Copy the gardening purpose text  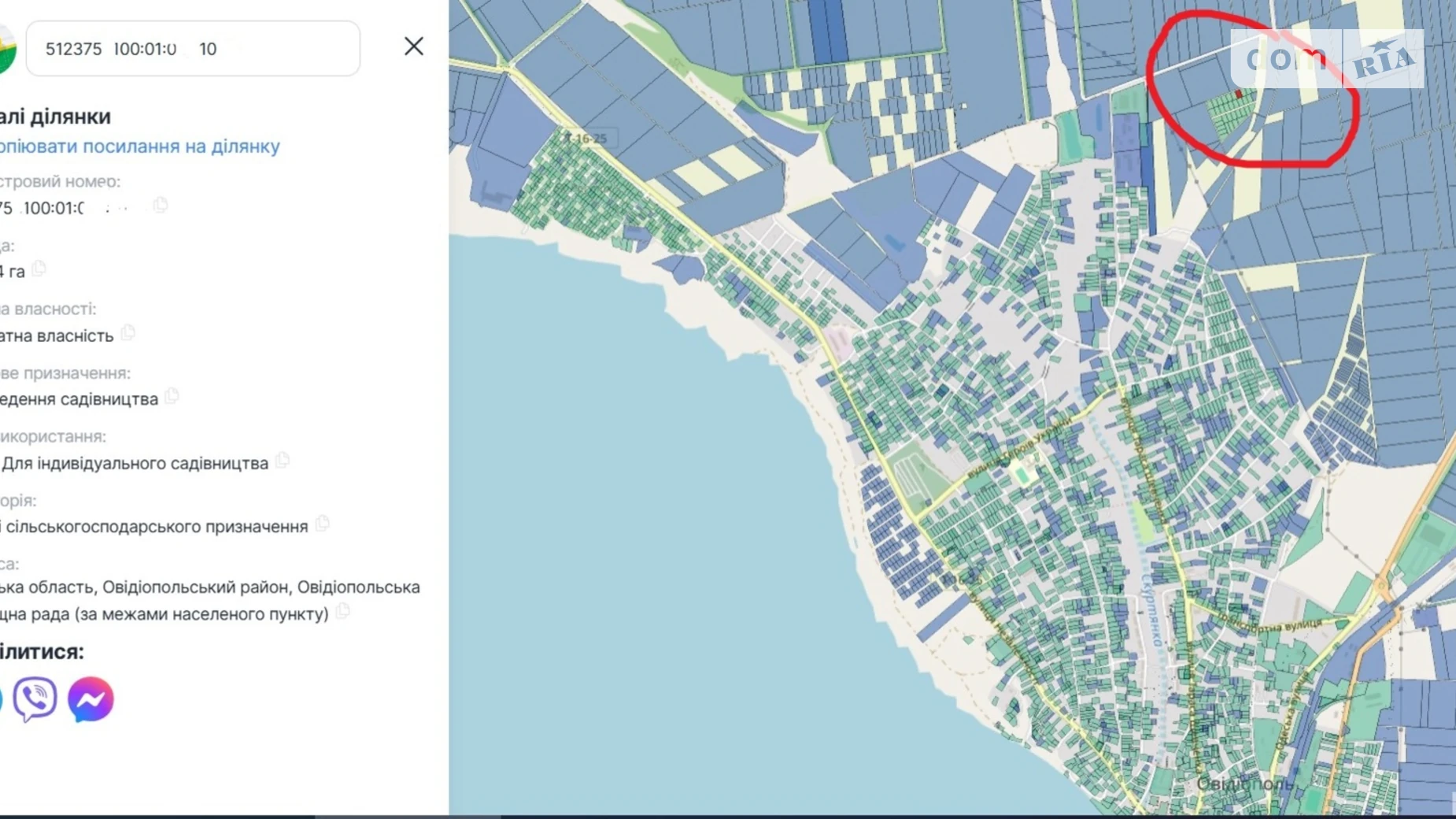coord(172,397)
